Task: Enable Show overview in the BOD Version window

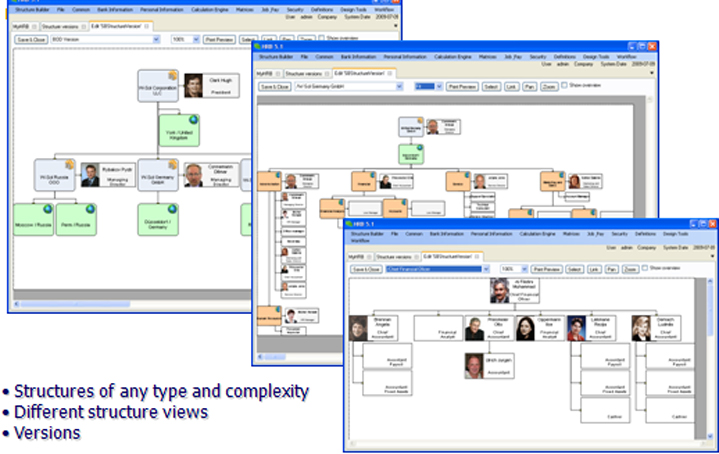Action: pyautogui.click(x=321, y=38)
